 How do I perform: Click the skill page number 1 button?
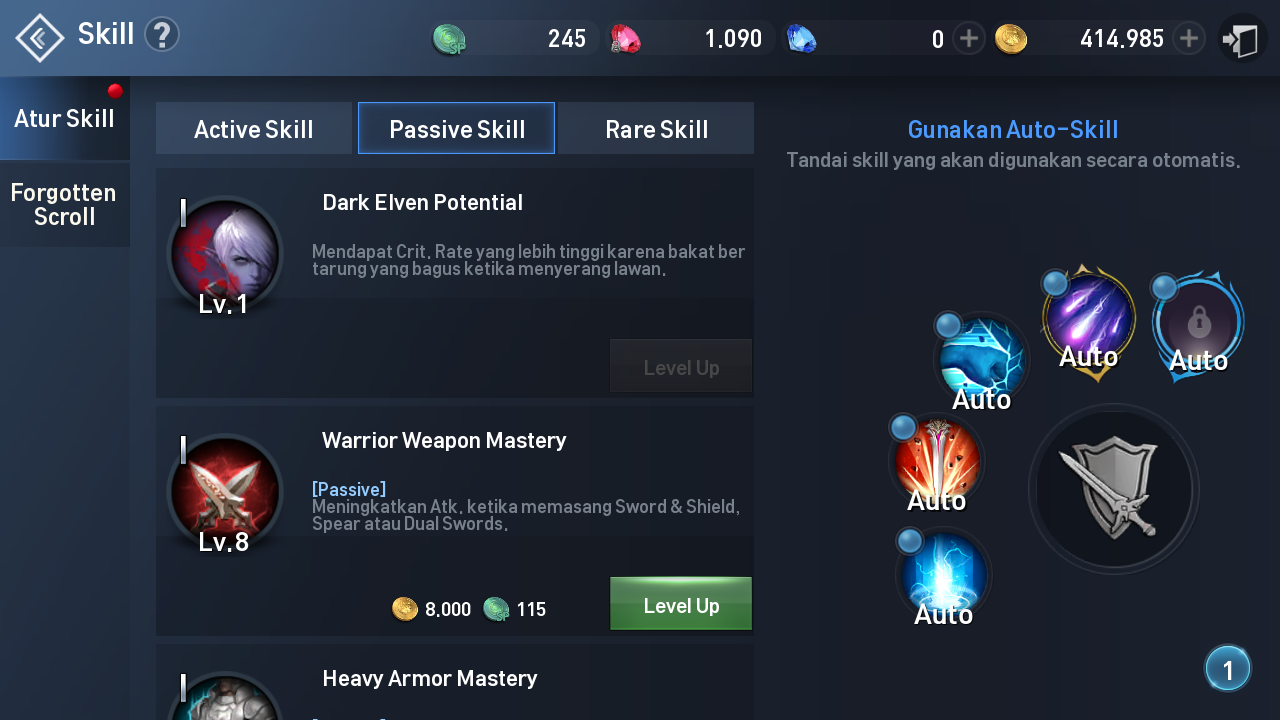tap(1228, 668)
